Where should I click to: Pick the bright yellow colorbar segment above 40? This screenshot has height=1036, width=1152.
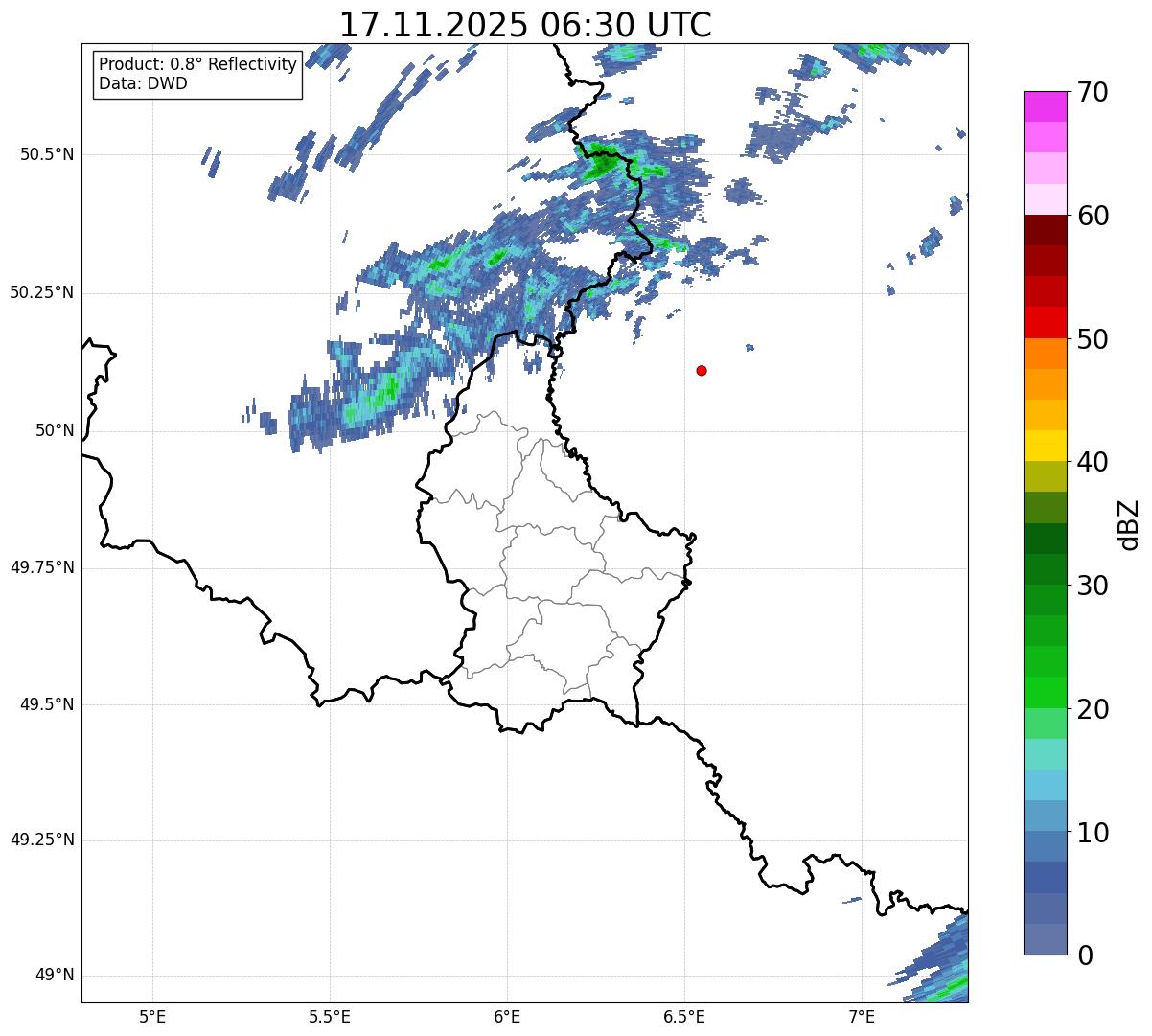pos(1045,446)
